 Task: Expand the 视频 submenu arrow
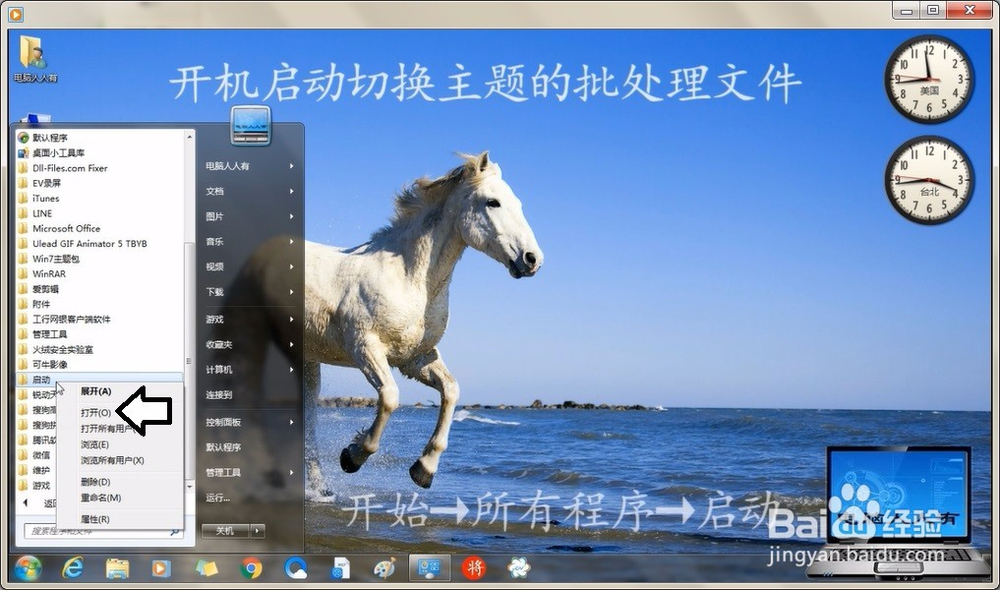point(291,267)
